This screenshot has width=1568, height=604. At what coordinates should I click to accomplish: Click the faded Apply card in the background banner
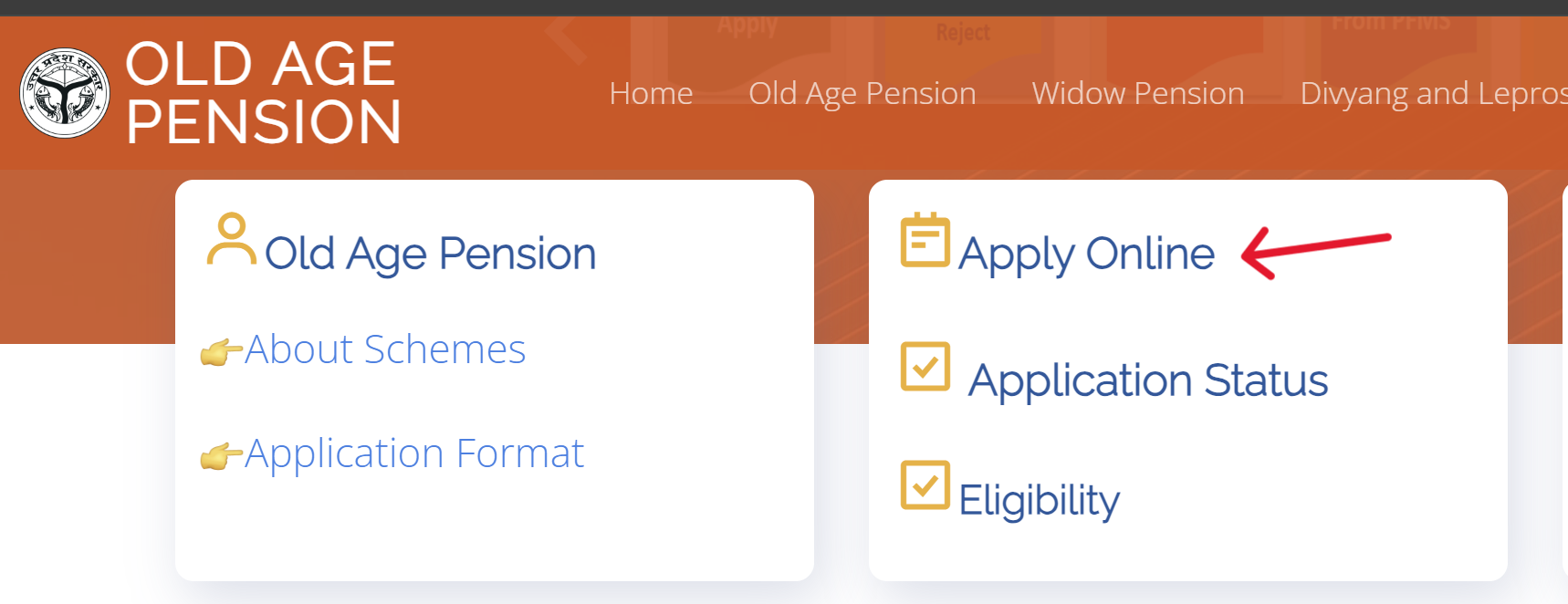click(748, 23)
